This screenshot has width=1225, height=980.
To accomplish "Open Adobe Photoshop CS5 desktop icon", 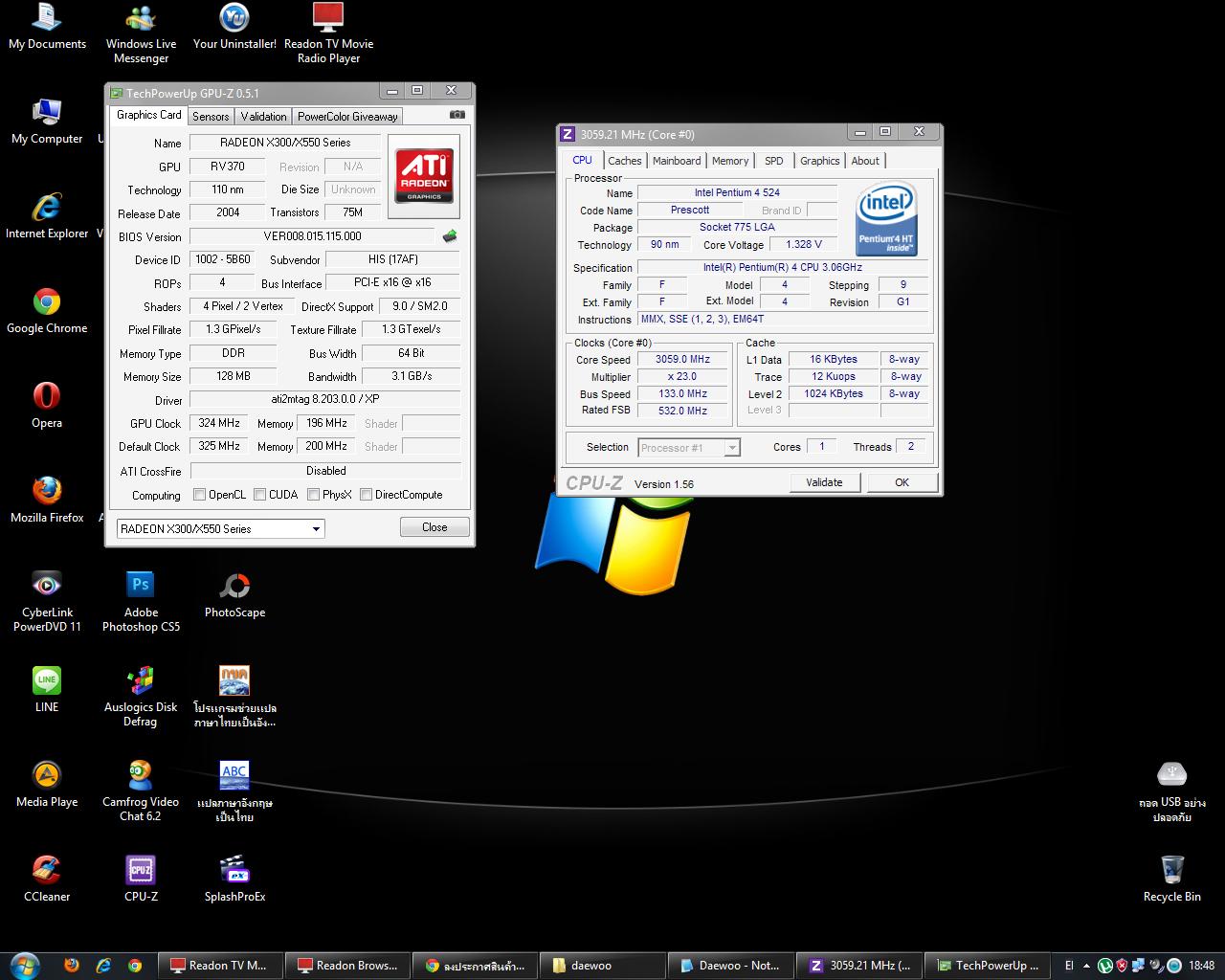I will click(x=141, y=601).
